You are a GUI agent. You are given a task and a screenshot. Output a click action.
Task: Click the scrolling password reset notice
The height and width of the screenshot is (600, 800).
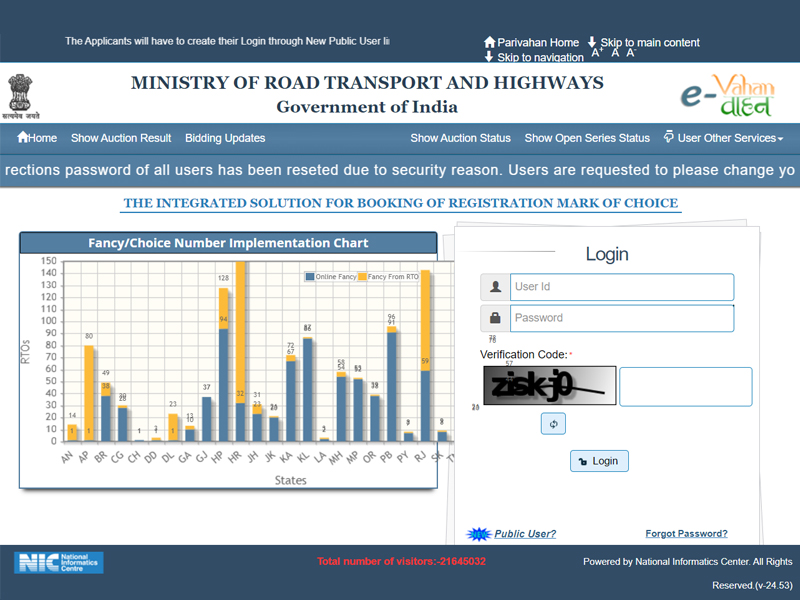(400, 170)
